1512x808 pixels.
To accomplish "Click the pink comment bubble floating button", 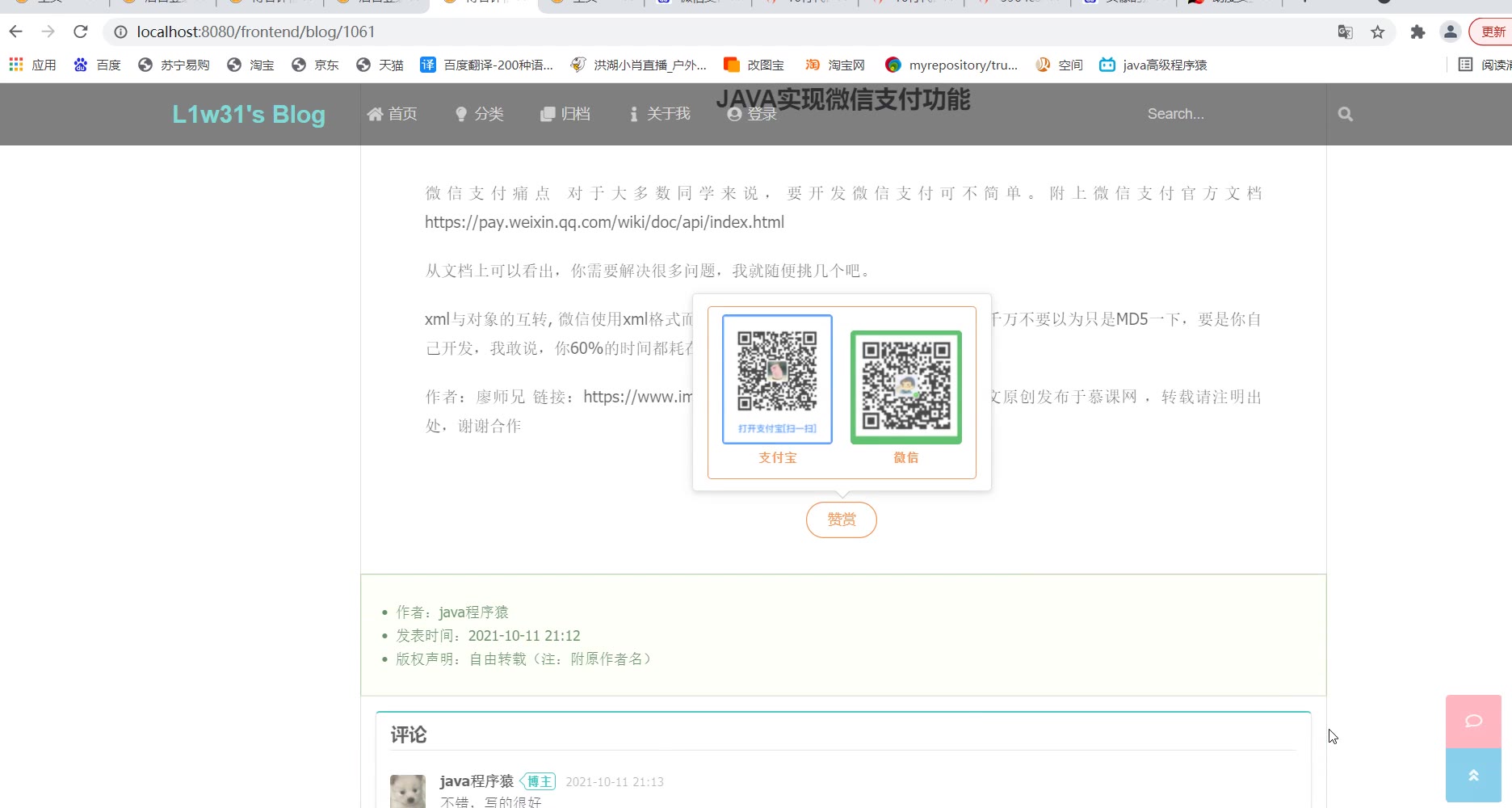I will (1473, 721).
